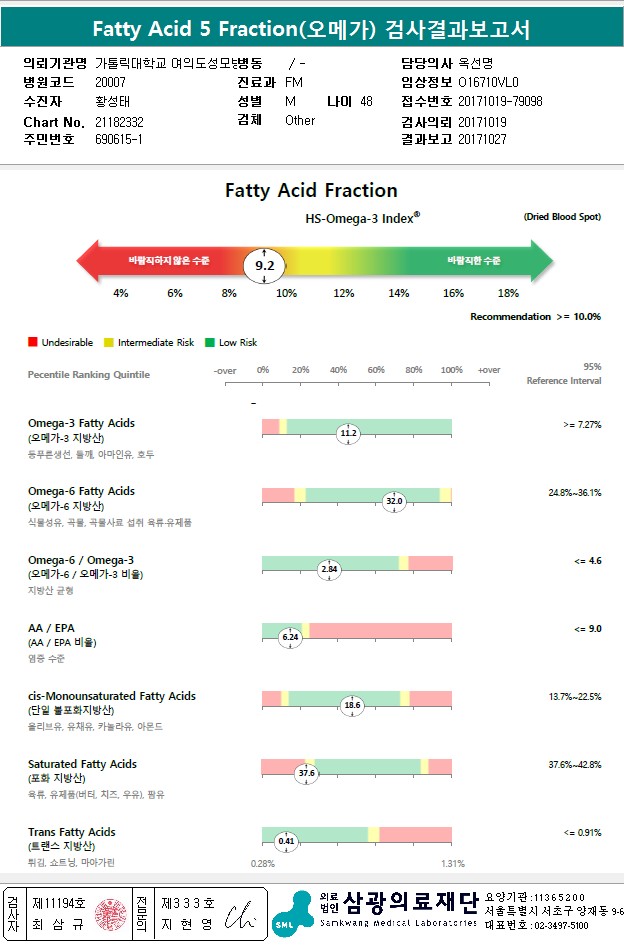Click the Chart No. value 21182332
Image resolution: width=624 pixels, height=952 pixels.
tap(119, 122)
